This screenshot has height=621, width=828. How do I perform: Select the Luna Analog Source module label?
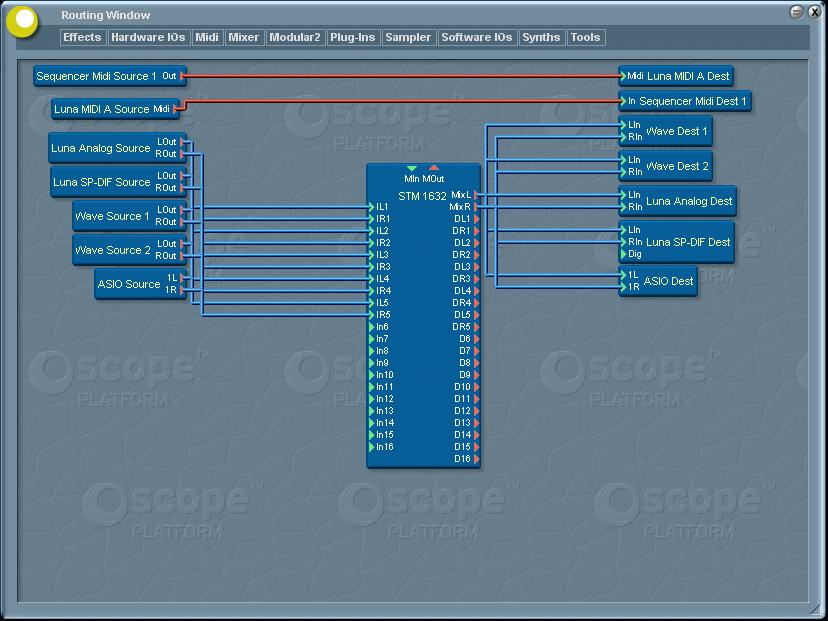[x=101, y=148]
